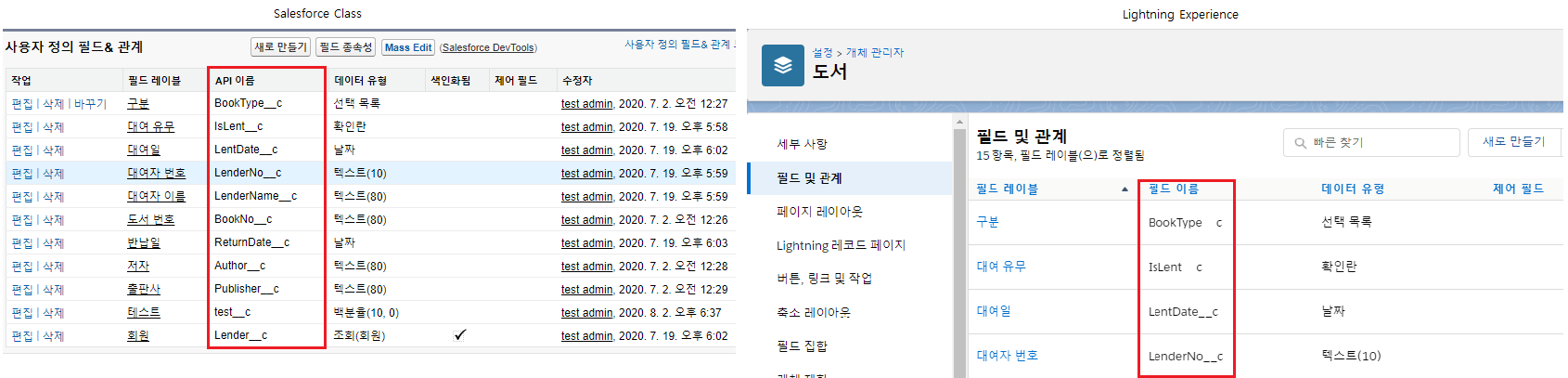Click the 사용자 정의 필드& 관계 help link
The image size is (1568, 378).
(x=679, y=45)
